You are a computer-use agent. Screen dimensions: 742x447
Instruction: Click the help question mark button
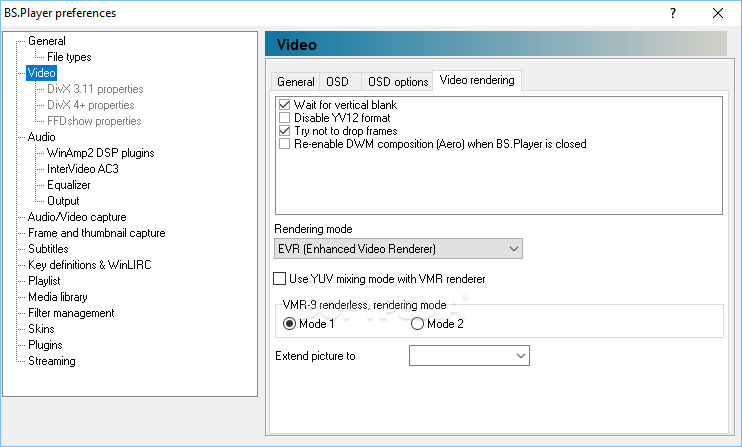(x=673, y=13)
